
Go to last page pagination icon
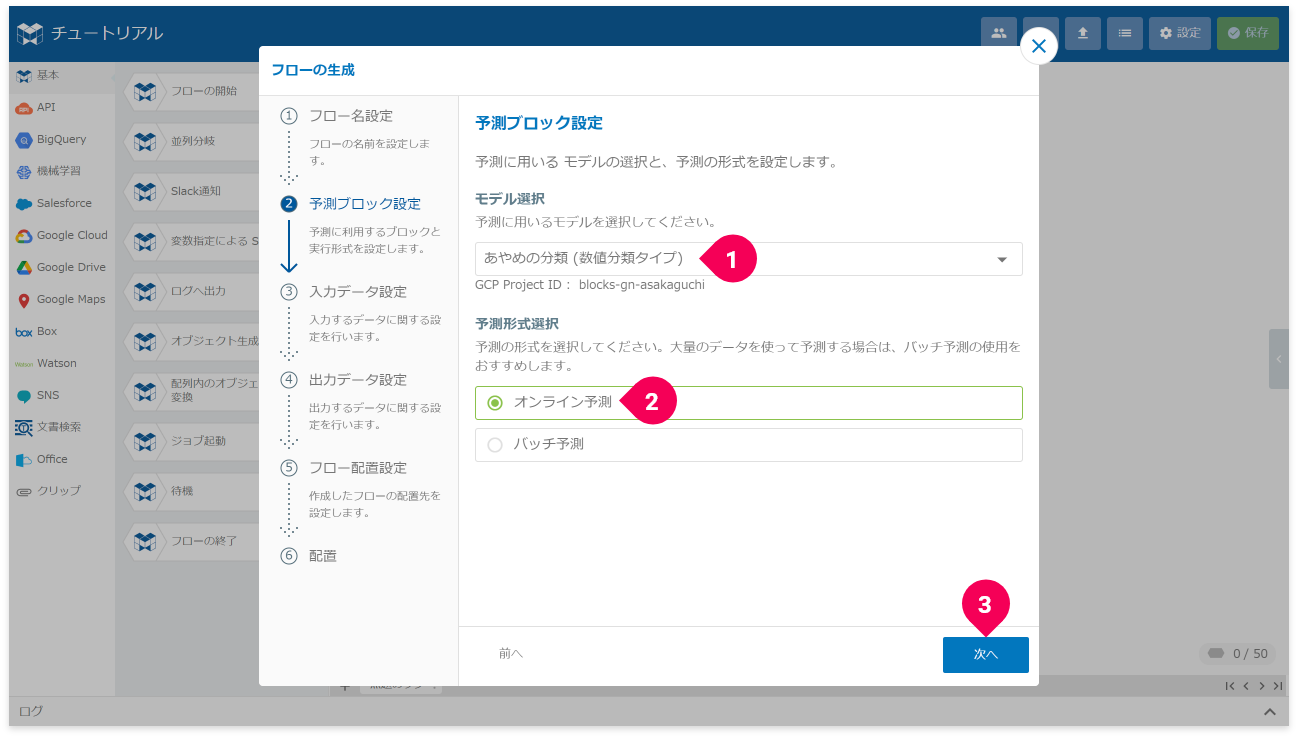(1277, 686)
